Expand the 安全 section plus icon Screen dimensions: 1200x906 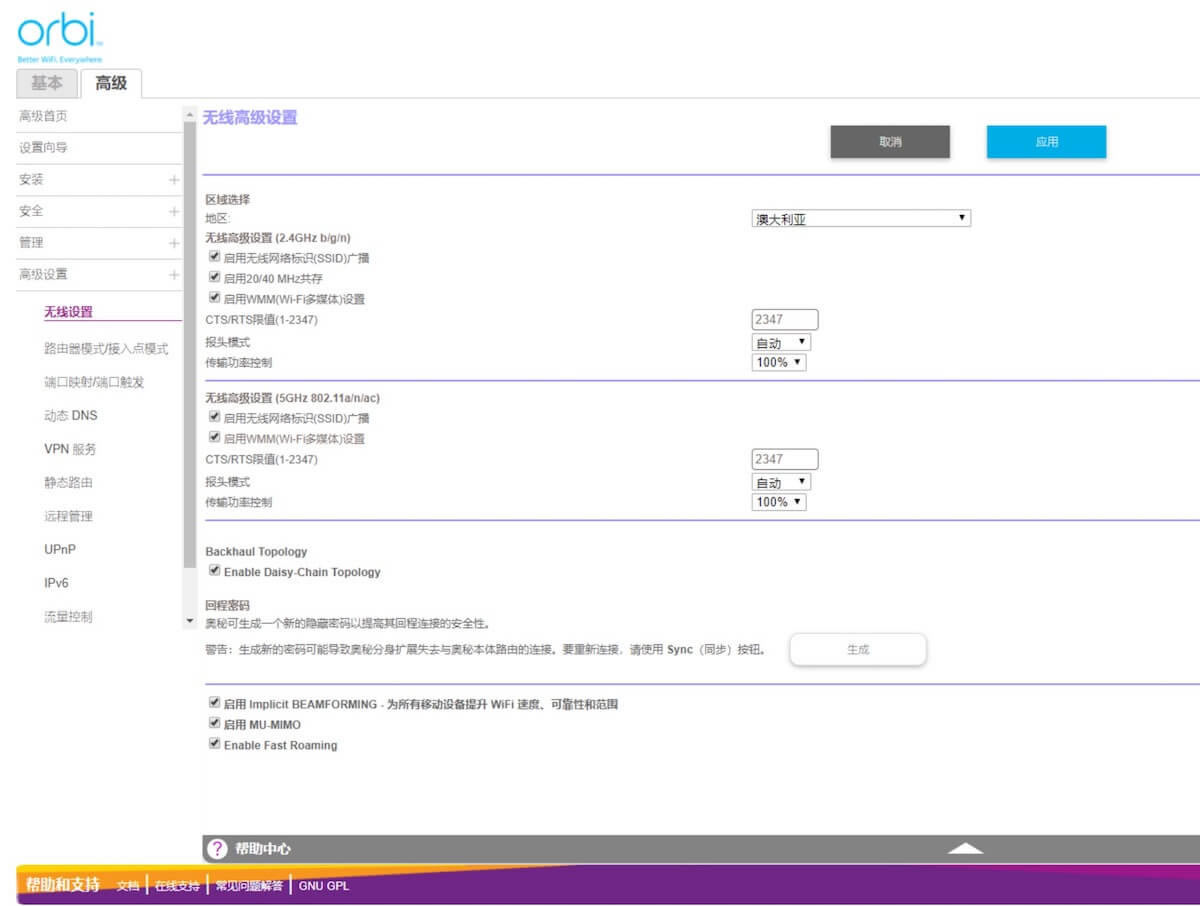click(174, 212)
